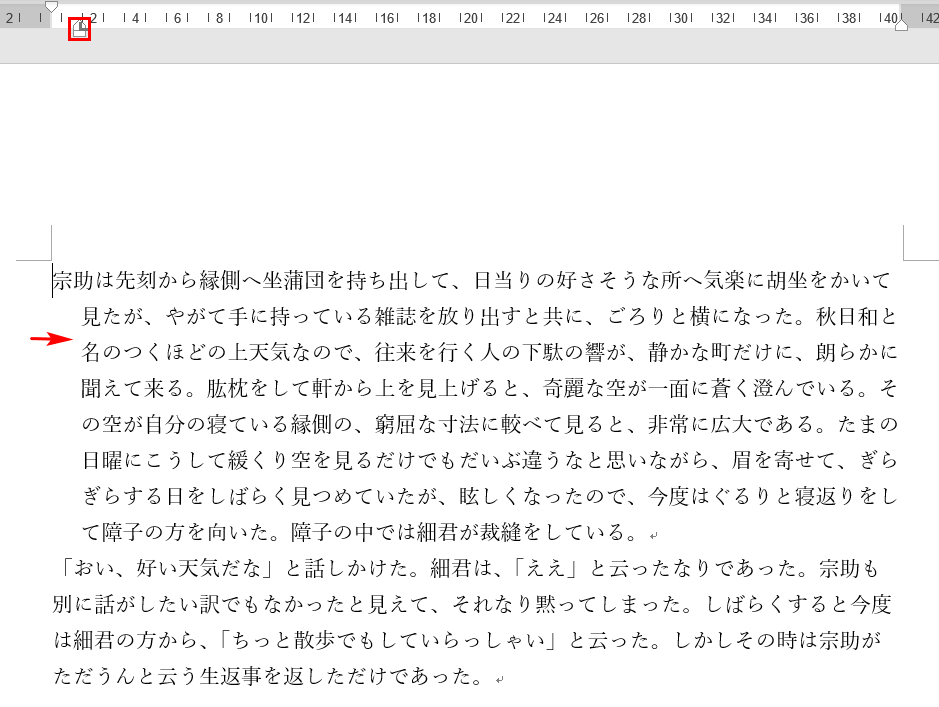This screenshot has height=707, width=939.
Task: Click text line starting ぎらする日をしばらく見つめて
Action: [x=489, y=496]
